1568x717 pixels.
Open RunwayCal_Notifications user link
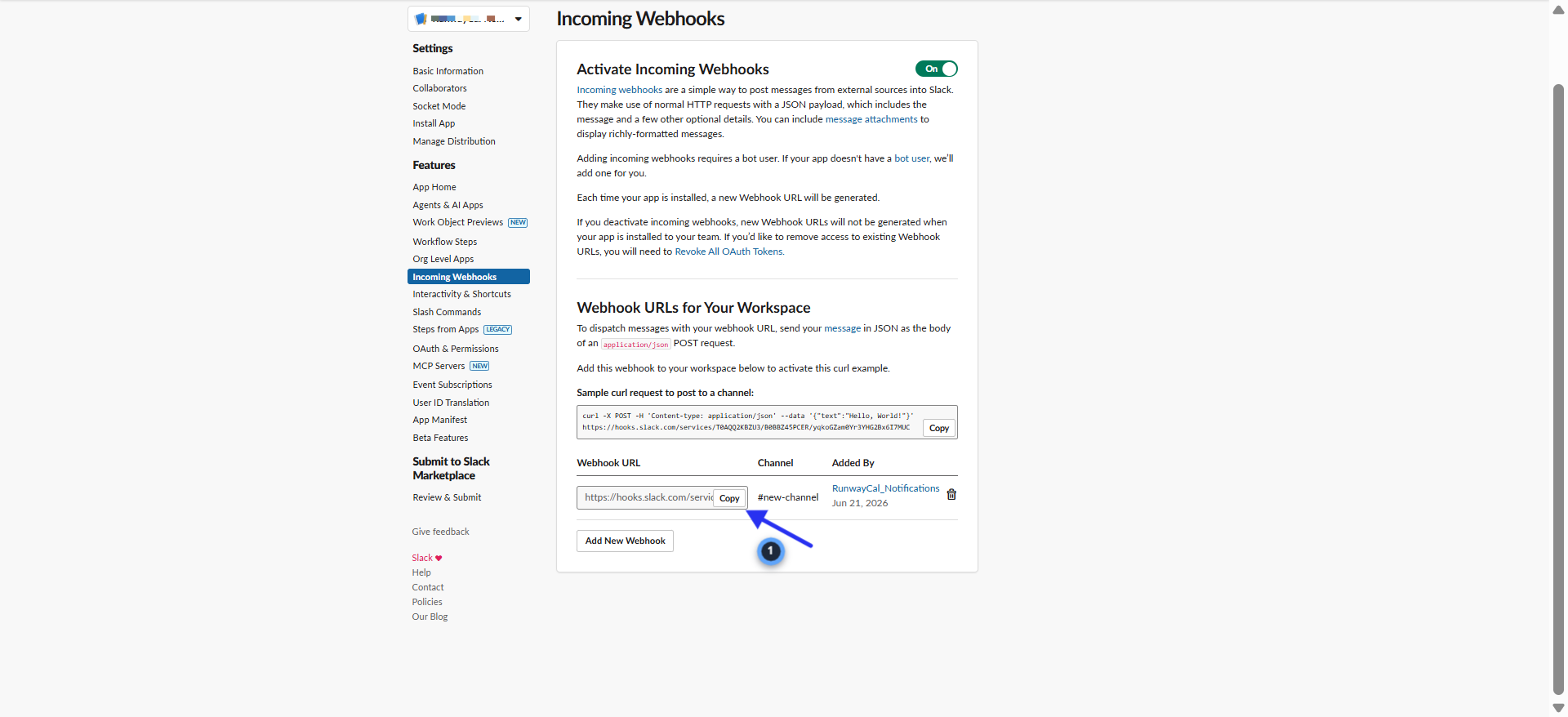pos(885,488)
